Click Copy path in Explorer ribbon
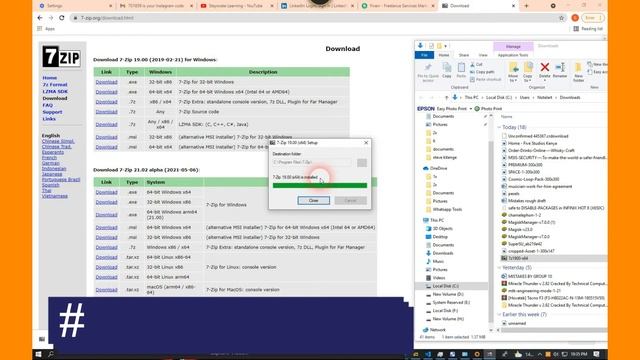Viewport: 640px width, 360px height. tap(482, 72)
